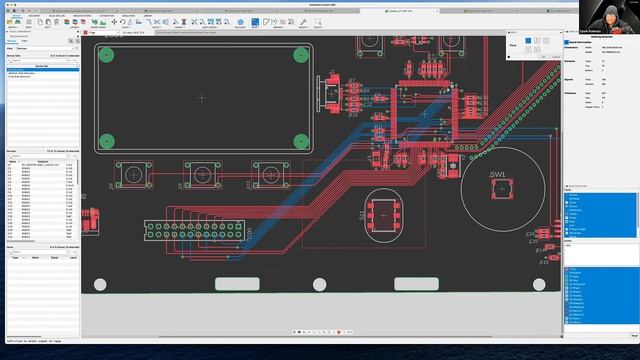The width and height of the screenshot is (640, 360).
Task: Click the third layer-stack icon in the toolbar
Action: [83, 22]
